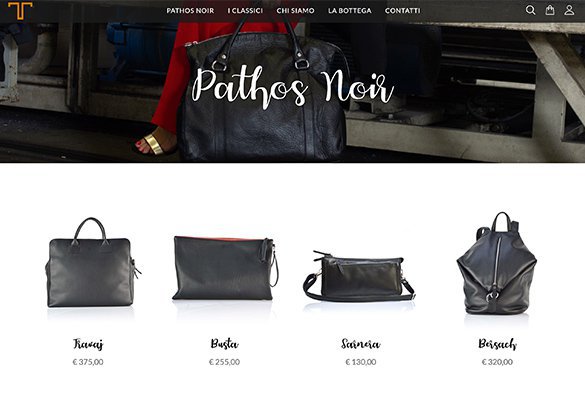Click the Pathos Noir hero banner title
585x410 pixels.
tap(293, 88)
